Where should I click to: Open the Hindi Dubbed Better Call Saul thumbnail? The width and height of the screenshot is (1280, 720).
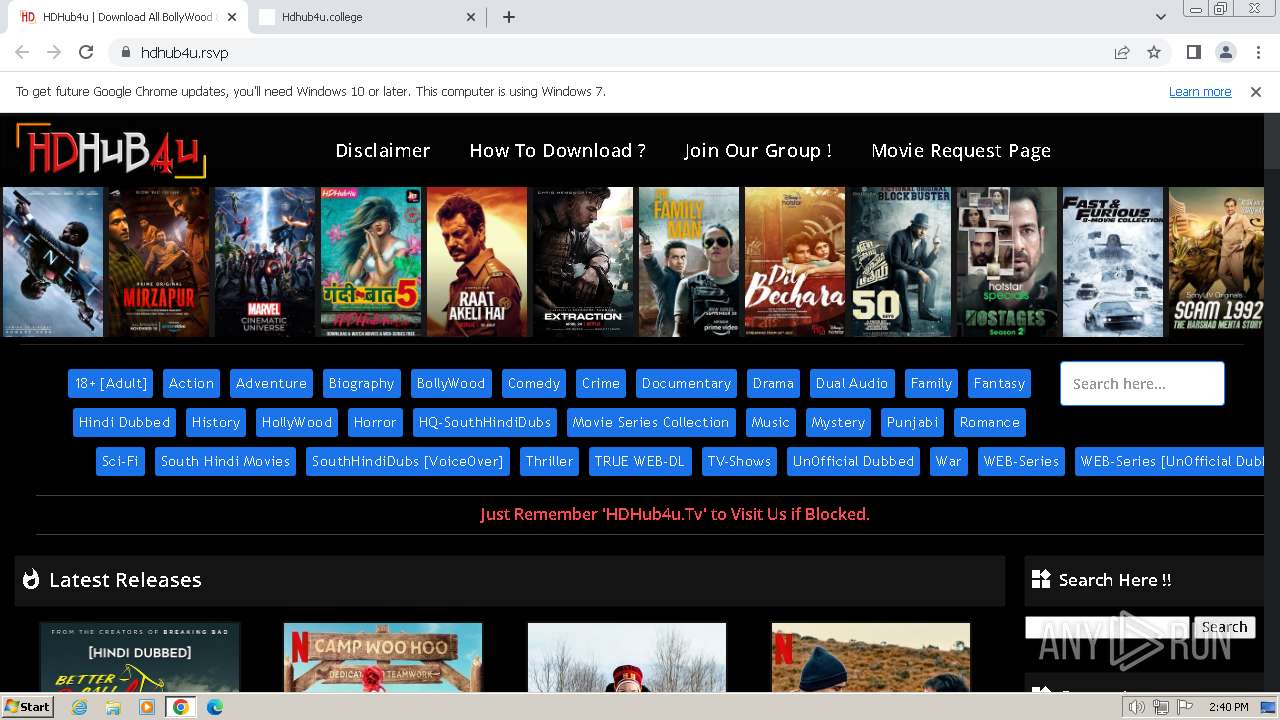[140, 657]
